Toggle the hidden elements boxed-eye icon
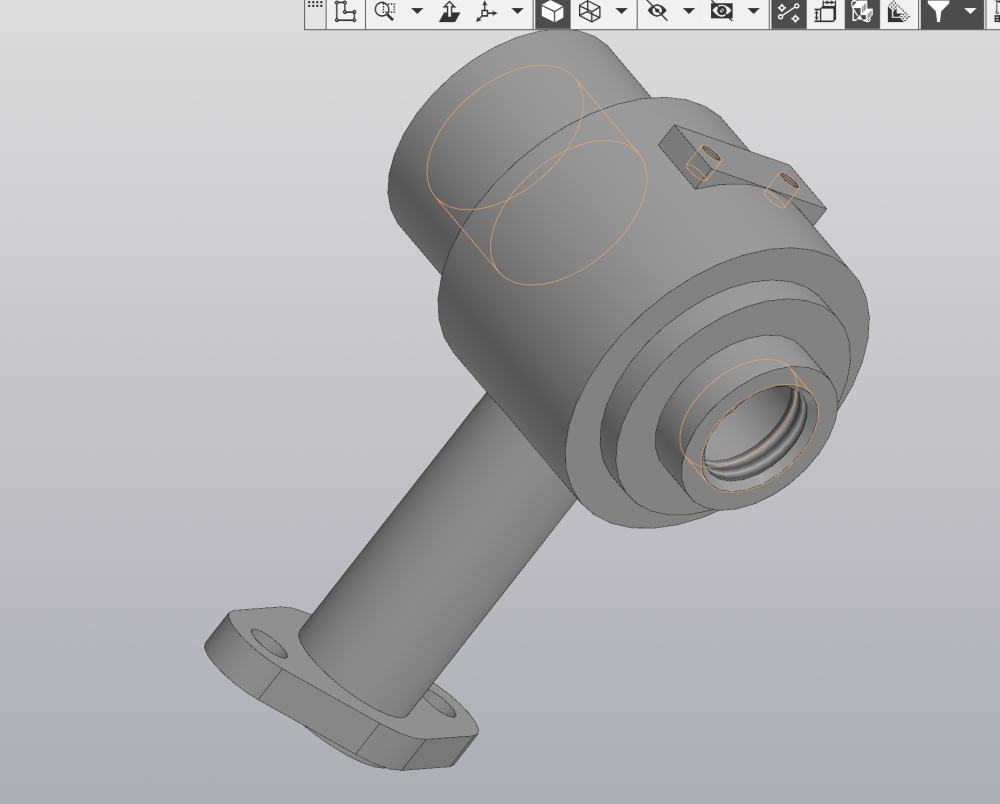Screen dimensions: 1000x804 point(721,11)
